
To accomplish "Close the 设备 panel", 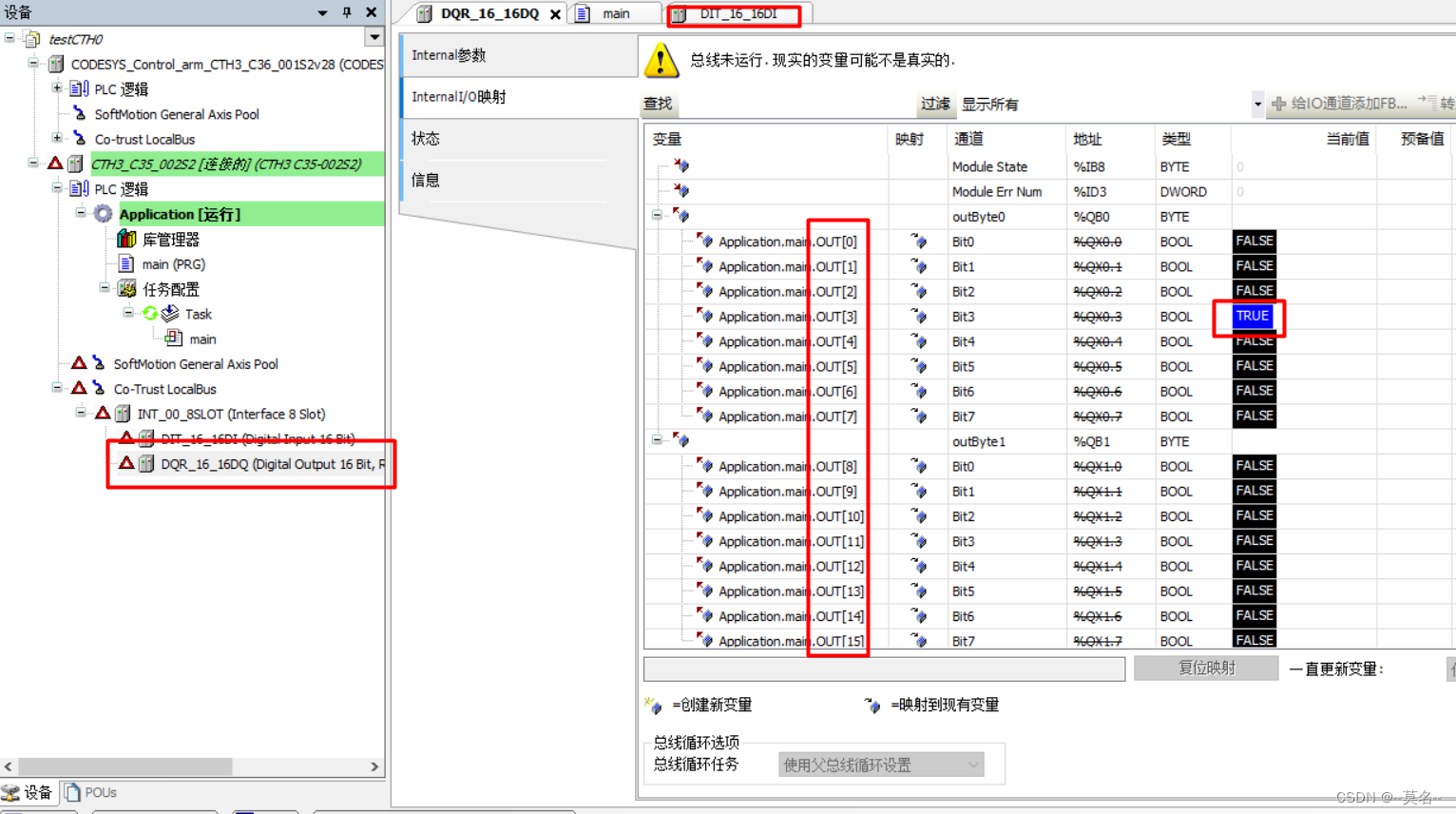I will pos(372,12).
